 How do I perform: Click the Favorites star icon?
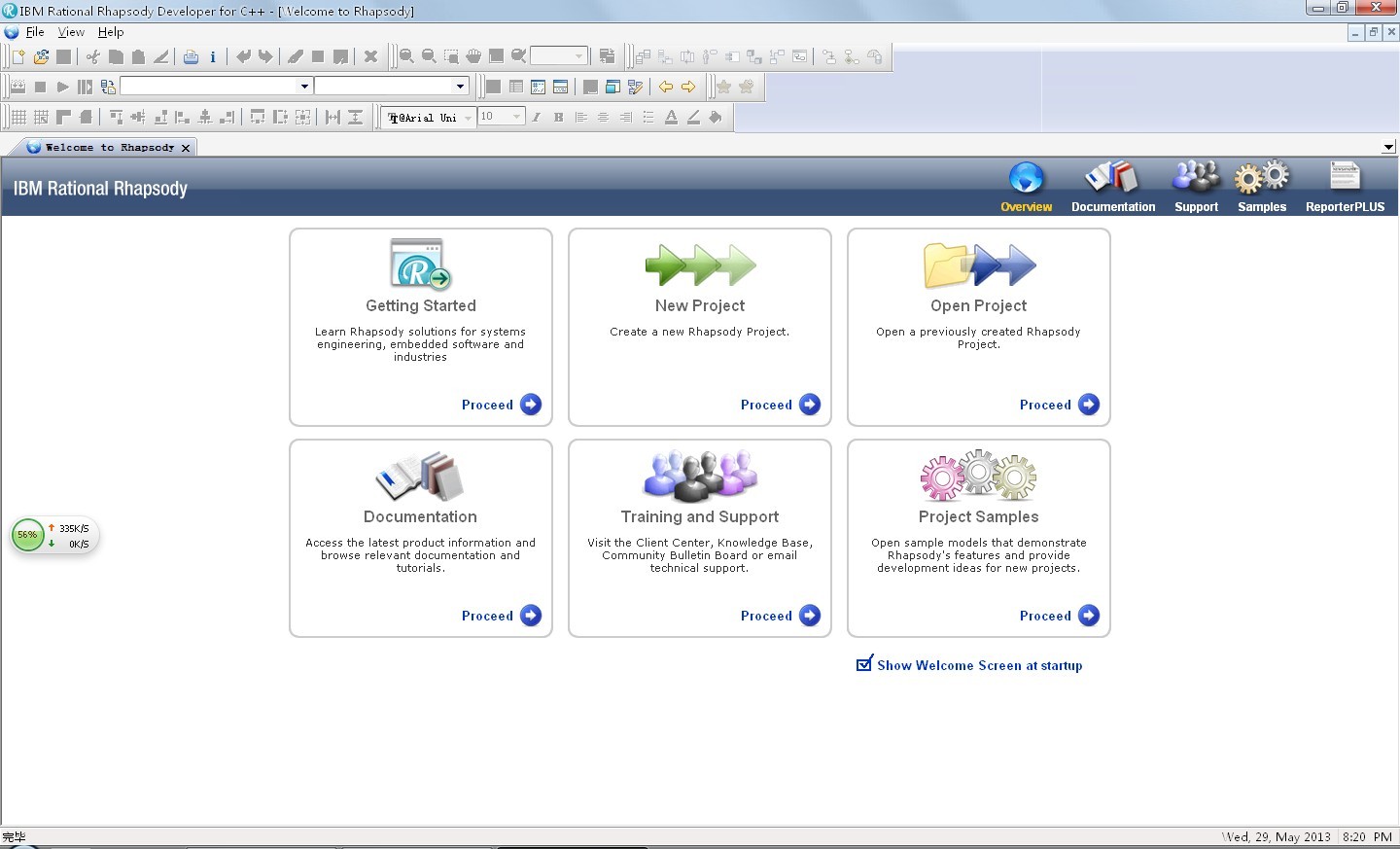coord(723,87)
